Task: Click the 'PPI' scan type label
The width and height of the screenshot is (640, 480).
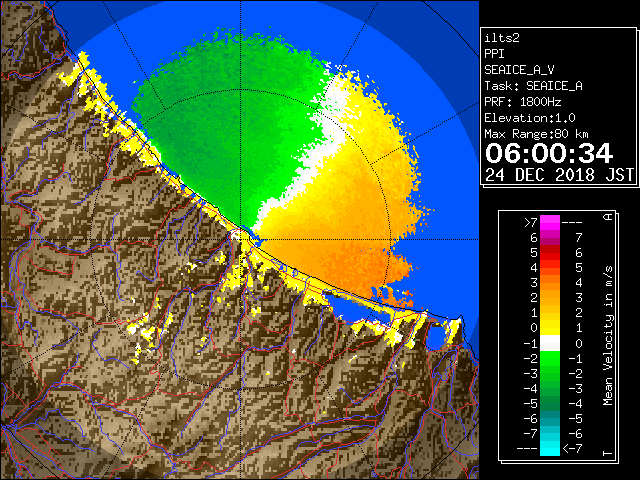Action: click(x=494, y=54)
